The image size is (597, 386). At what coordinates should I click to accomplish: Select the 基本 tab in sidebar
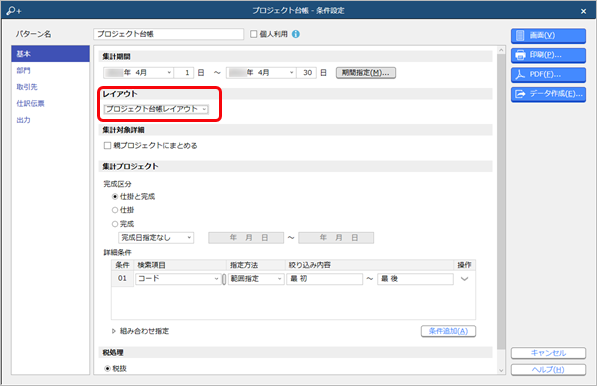click(51, 54)
